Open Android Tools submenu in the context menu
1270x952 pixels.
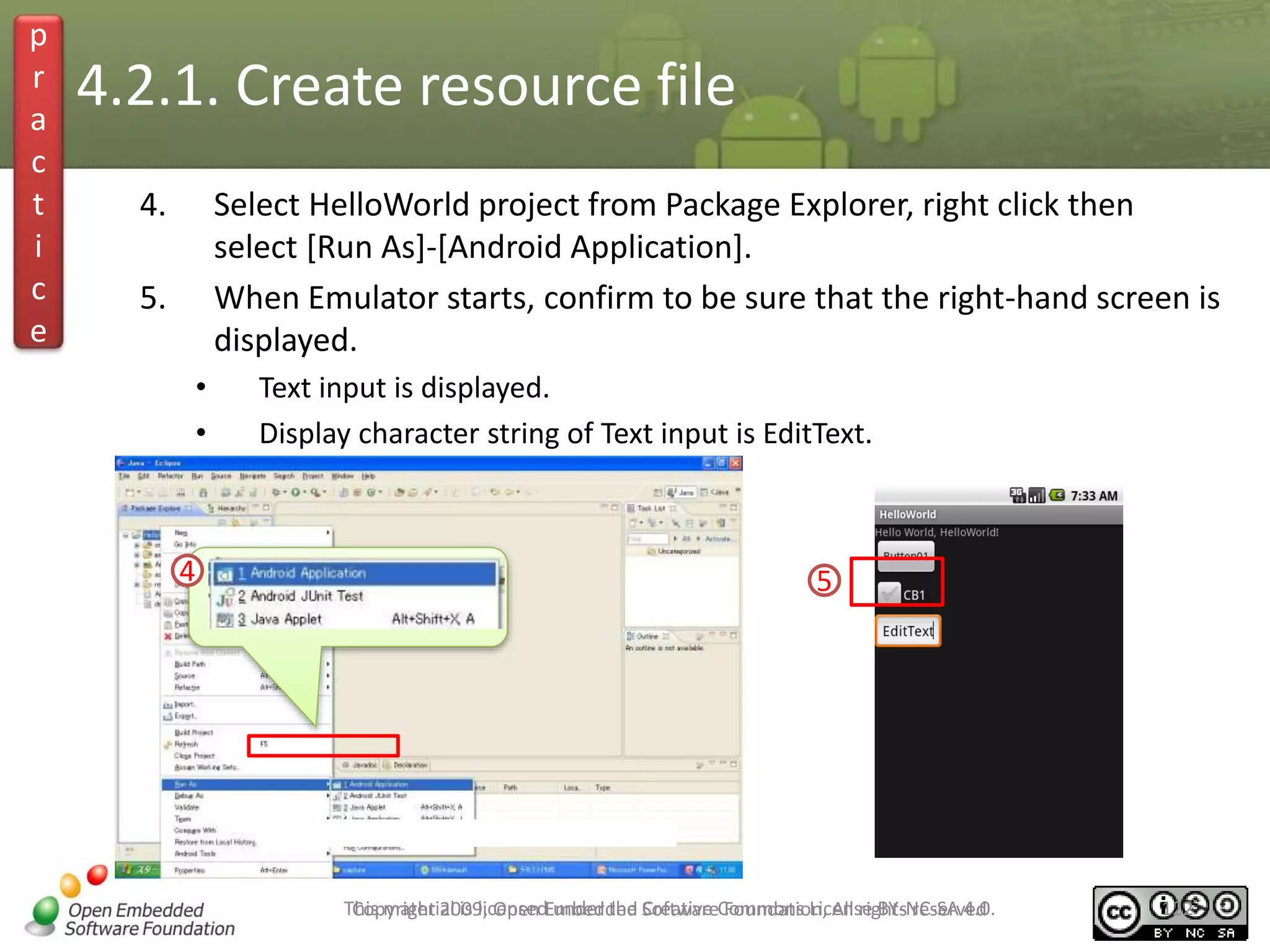click(246, 853)
